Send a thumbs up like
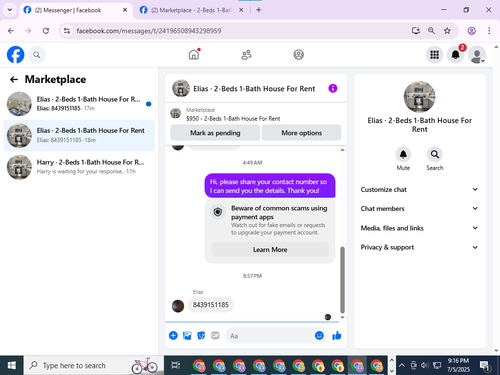Image resolution: width=500 pixels, height=375 pixels. pos(337,335)
